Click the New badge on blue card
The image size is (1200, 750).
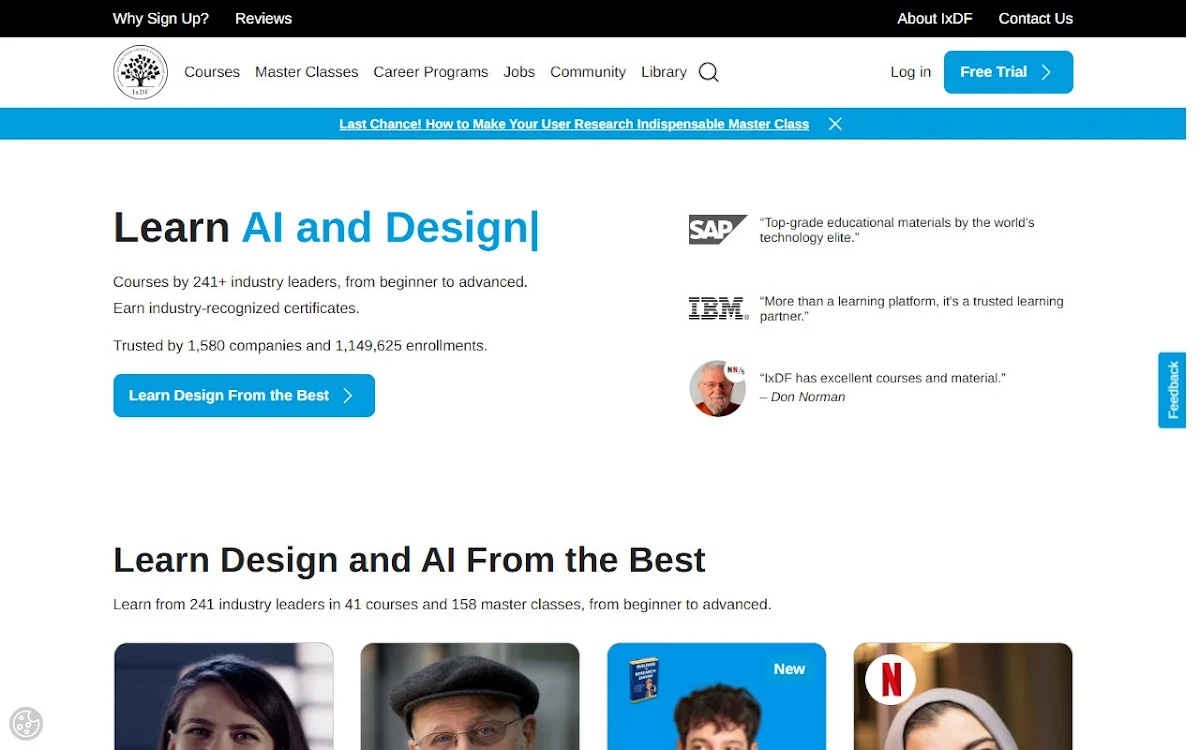click(x=789, y=669)
